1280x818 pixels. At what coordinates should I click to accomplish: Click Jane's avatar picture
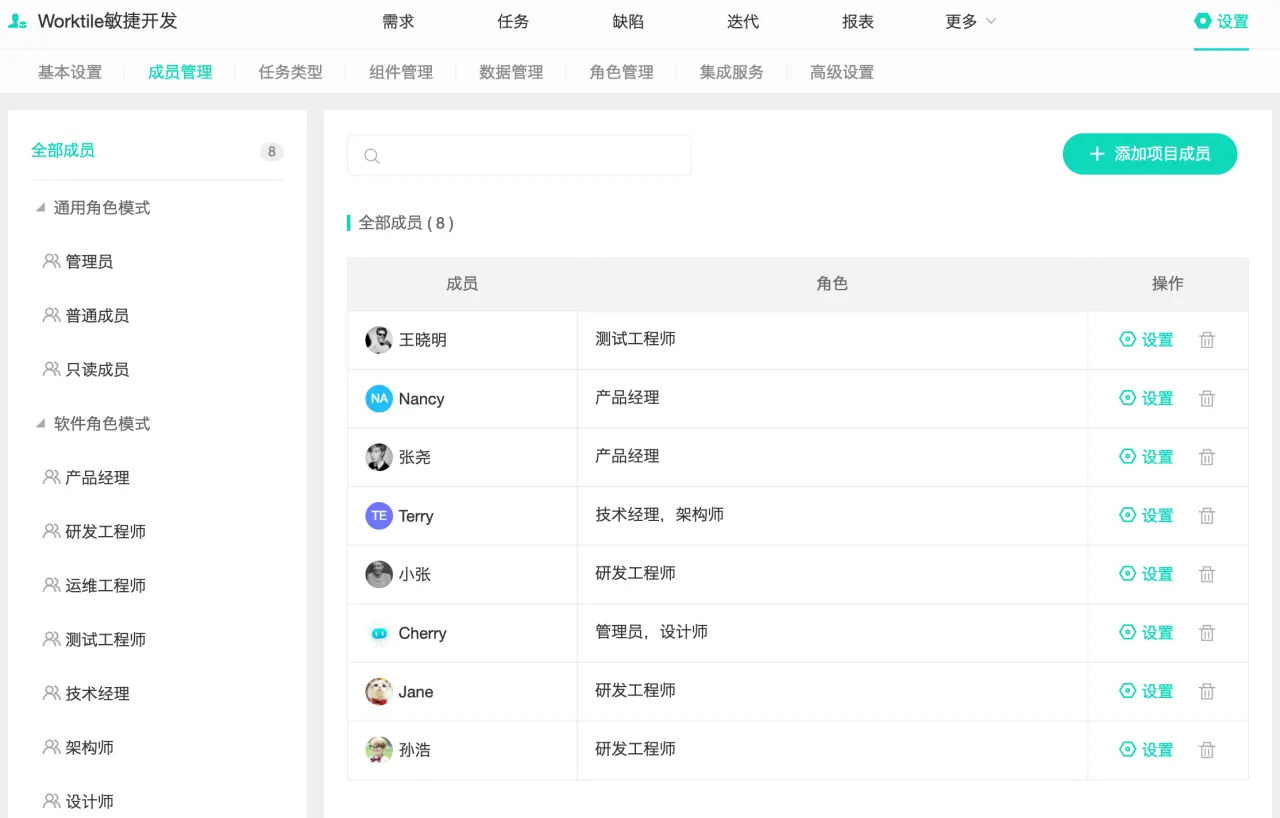tap(379, 691)
